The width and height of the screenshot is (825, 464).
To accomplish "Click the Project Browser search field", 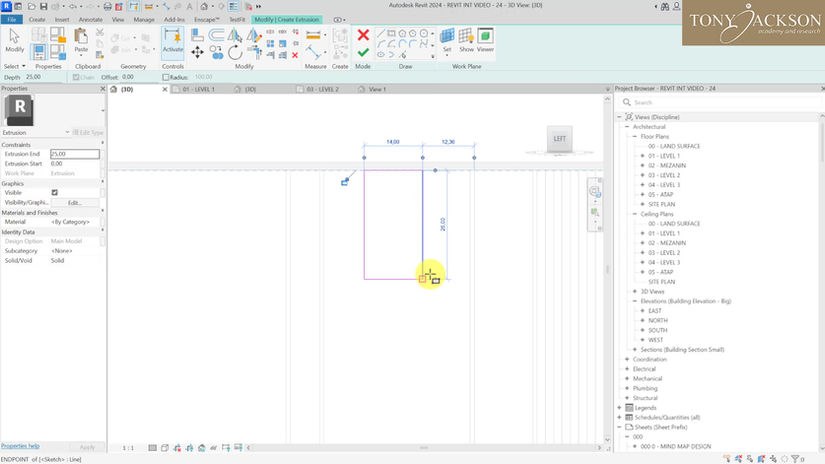I will [723, 103].
